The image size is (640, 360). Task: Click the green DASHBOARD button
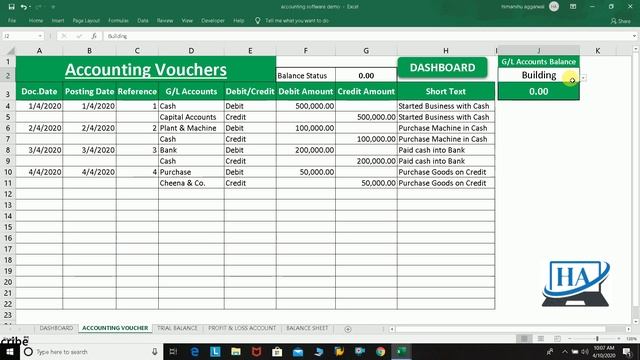pos(442,68)
